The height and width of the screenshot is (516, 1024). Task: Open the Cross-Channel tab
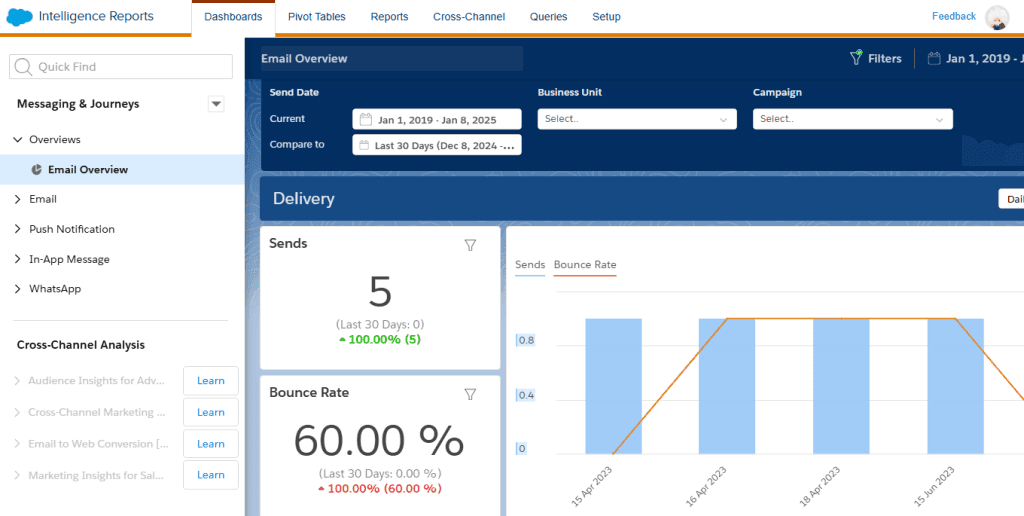coord(469,17)
